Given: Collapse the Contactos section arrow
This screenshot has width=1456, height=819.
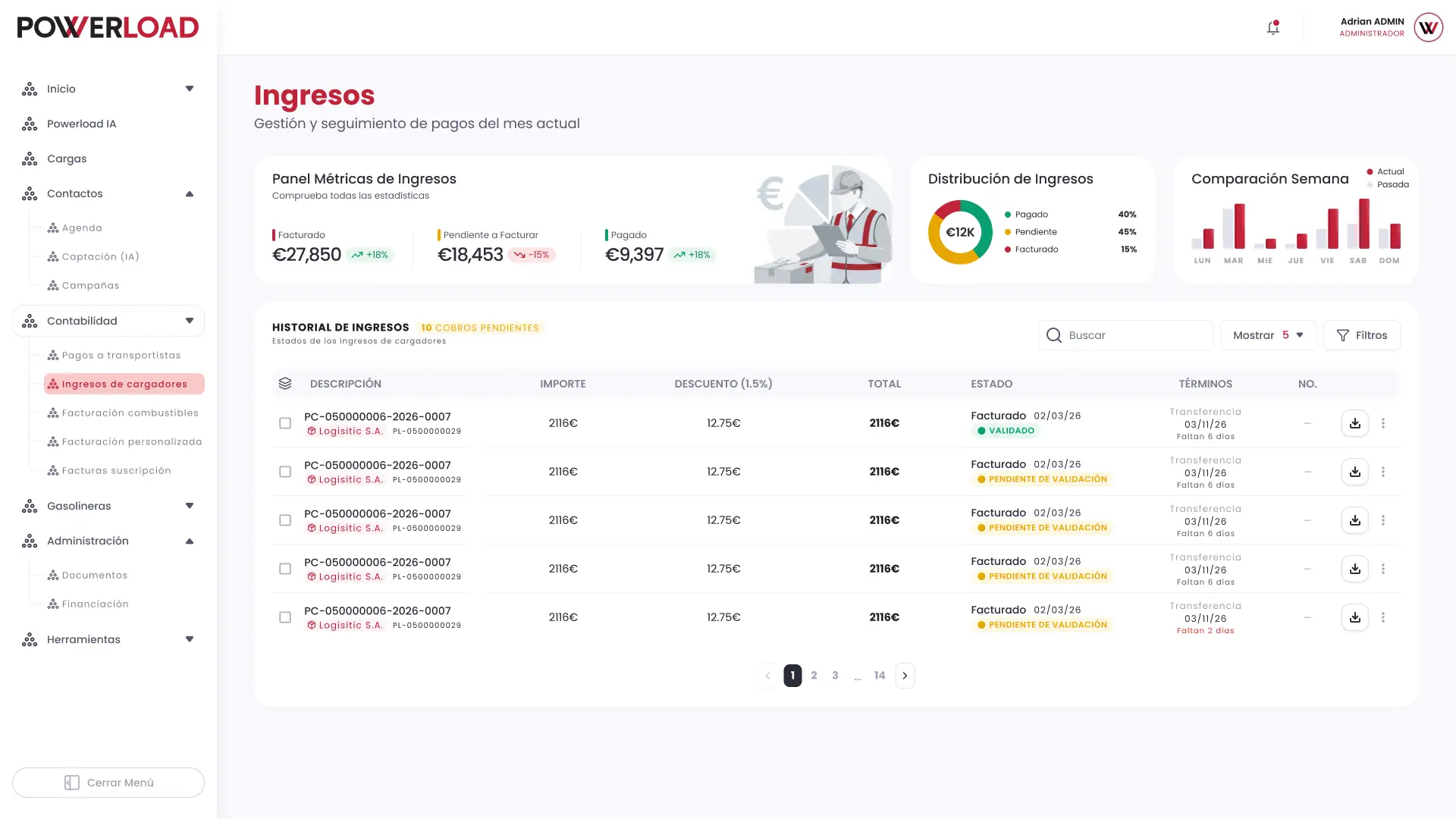Looking at the screenshot, I should click(x=190, y=193).
